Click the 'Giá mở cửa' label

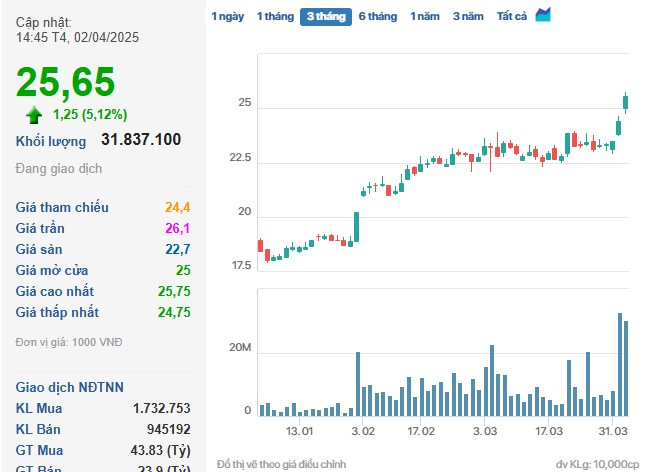(52, 270)
